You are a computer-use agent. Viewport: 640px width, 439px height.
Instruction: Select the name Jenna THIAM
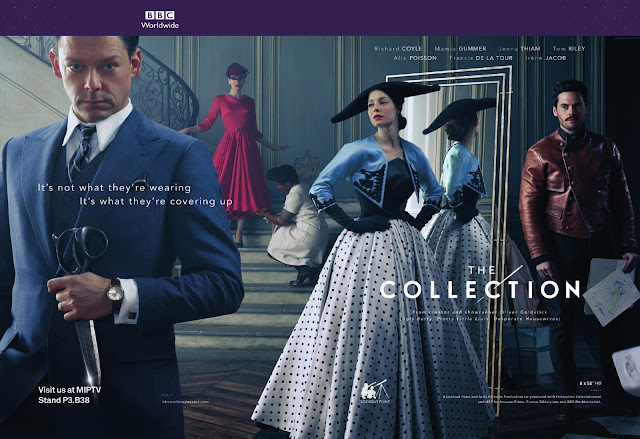click(x=519, y=49)
